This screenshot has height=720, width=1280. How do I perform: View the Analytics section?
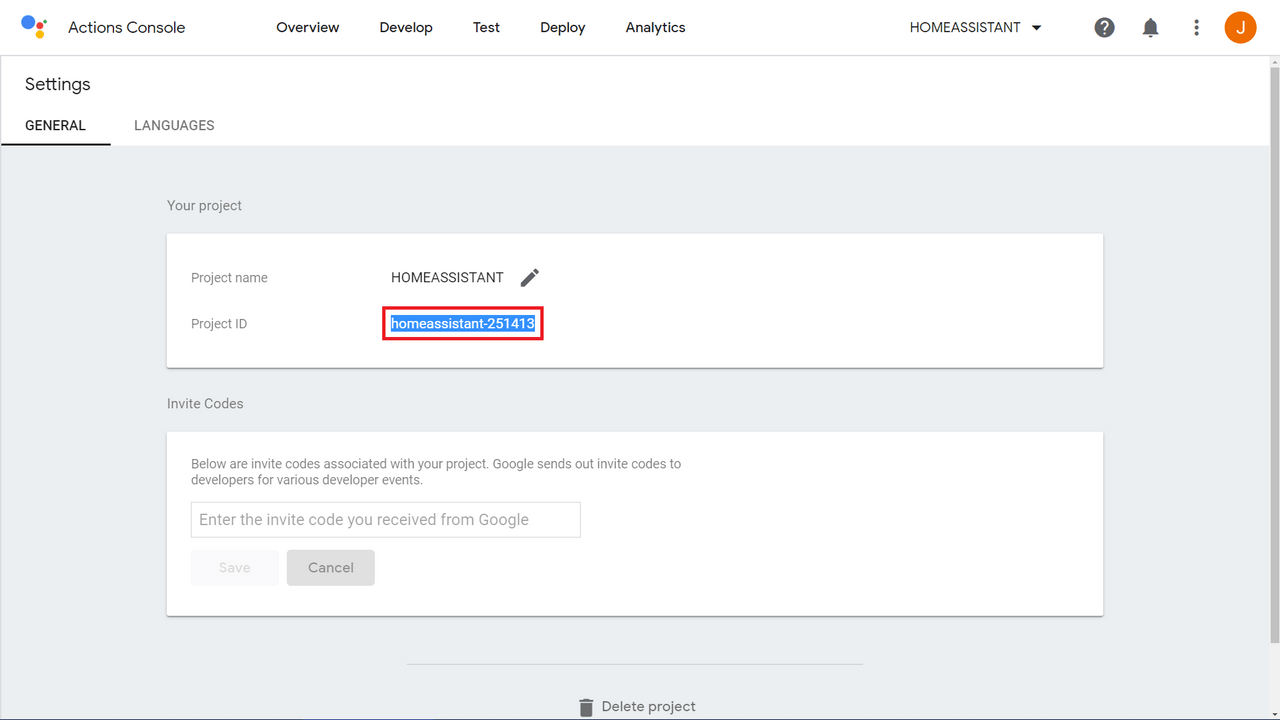coord(656,28)
